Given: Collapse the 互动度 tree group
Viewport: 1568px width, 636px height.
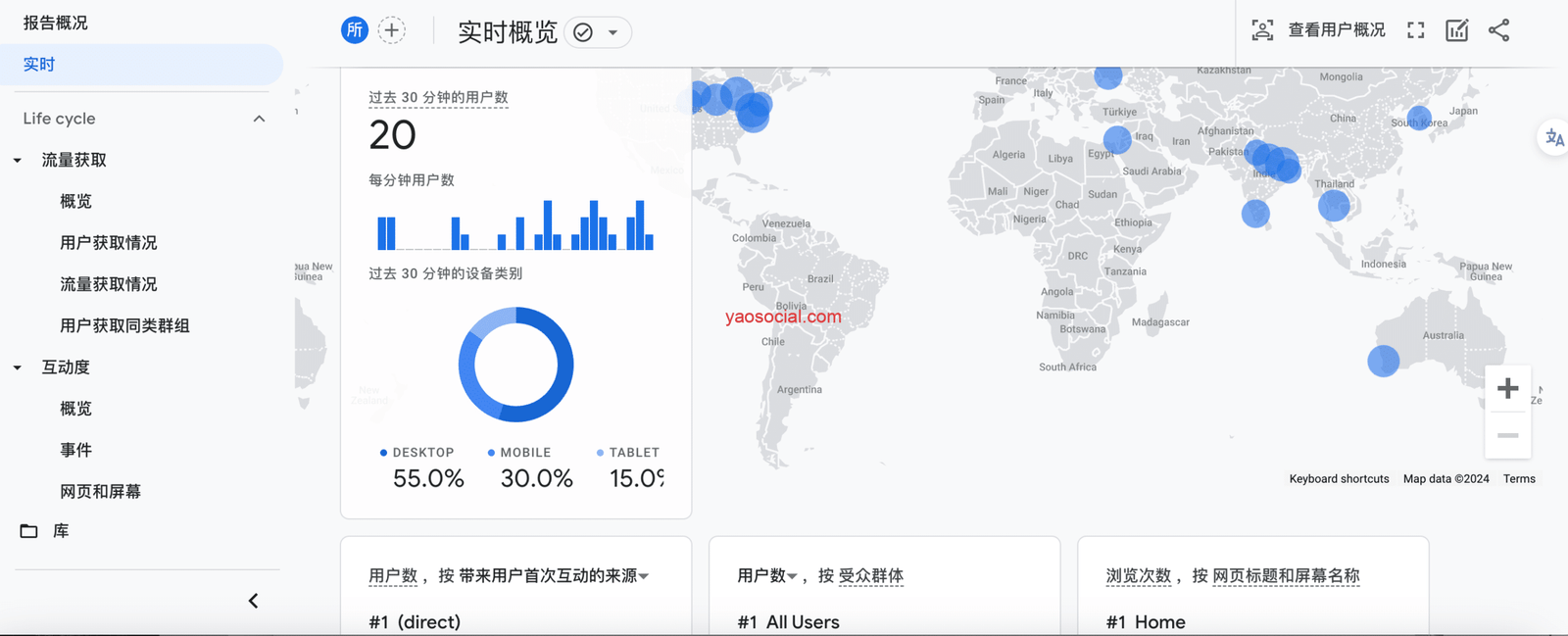Looking at the screenshot, I should (18, 367).
